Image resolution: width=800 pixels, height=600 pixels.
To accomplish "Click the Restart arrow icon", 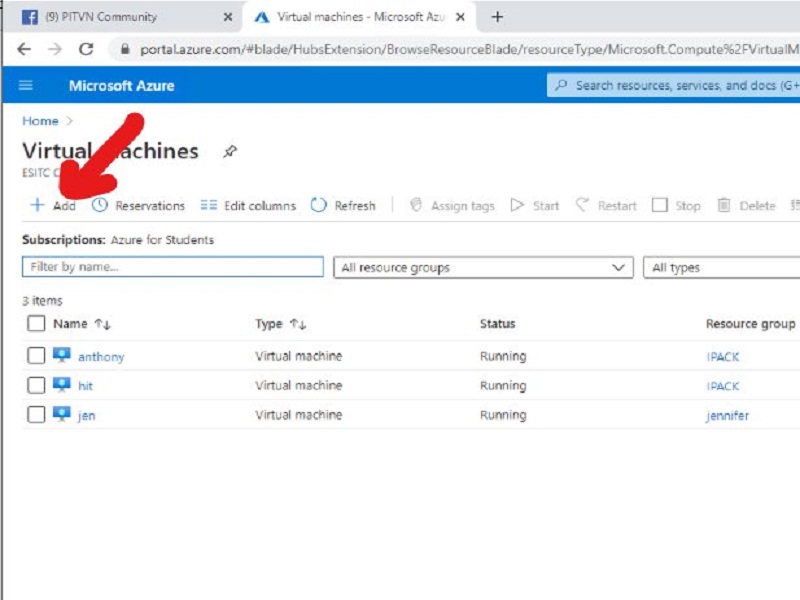I will 582,205.
